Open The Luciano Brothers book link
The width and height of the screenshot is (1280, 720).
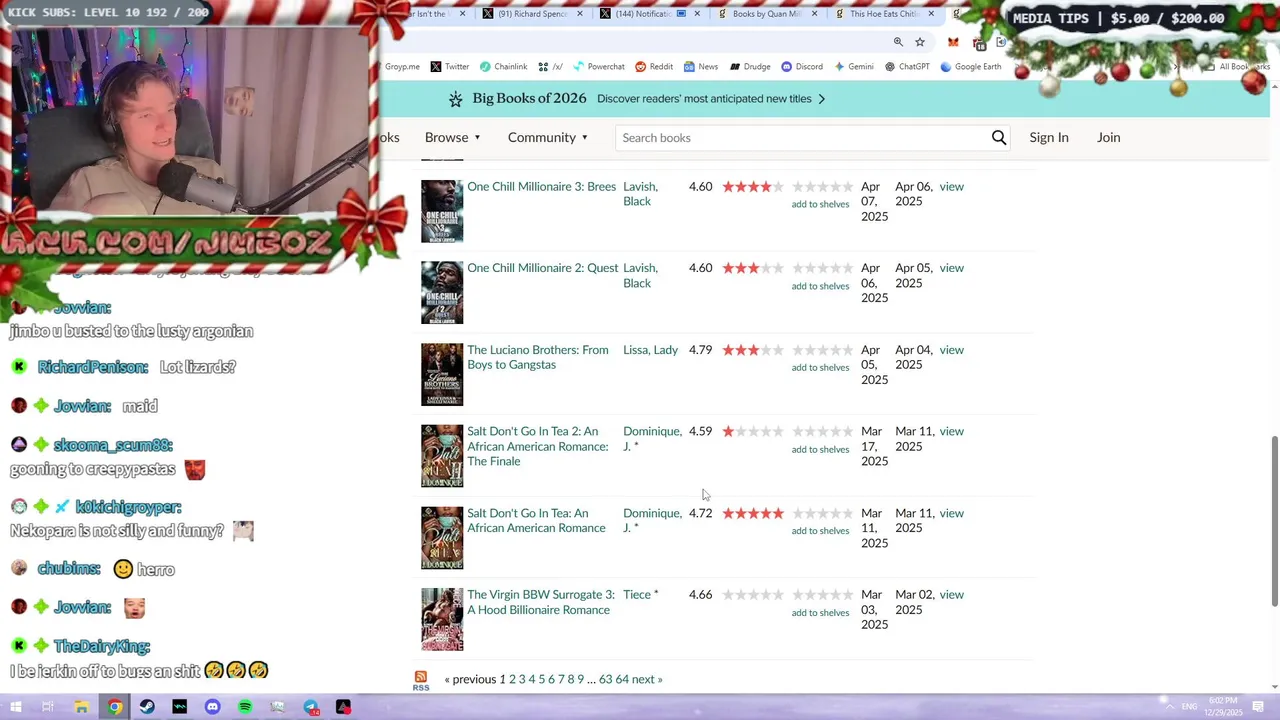(x=537, y=357)
